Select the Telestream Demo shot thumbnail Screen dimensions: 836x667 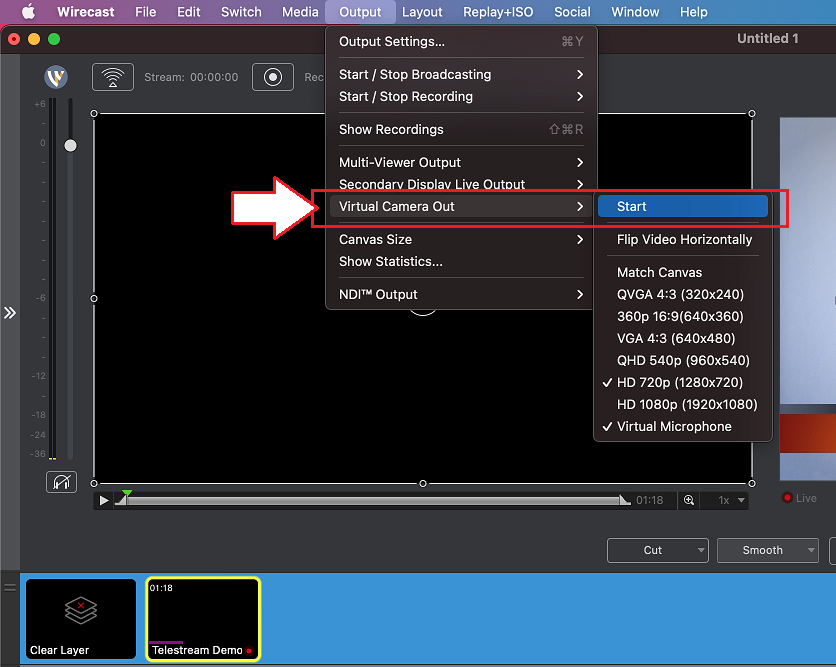[203, 619]
